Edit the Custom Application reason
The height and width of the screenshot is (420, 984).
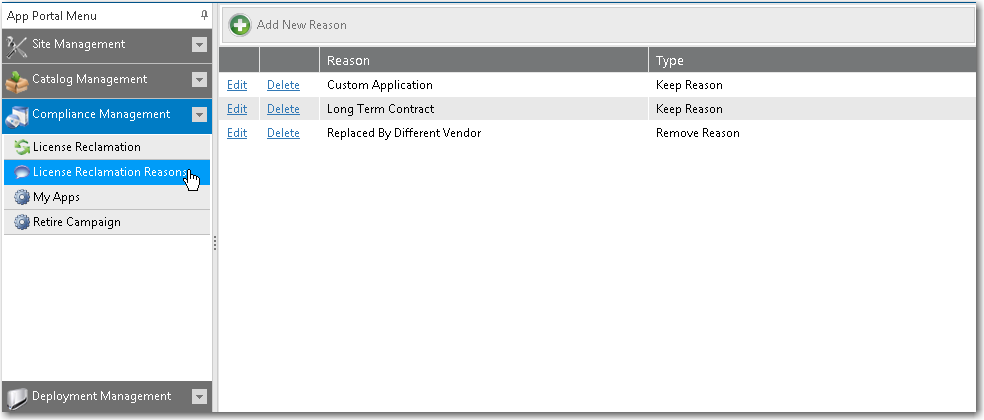pyautogui.click(x=237, y=85)
